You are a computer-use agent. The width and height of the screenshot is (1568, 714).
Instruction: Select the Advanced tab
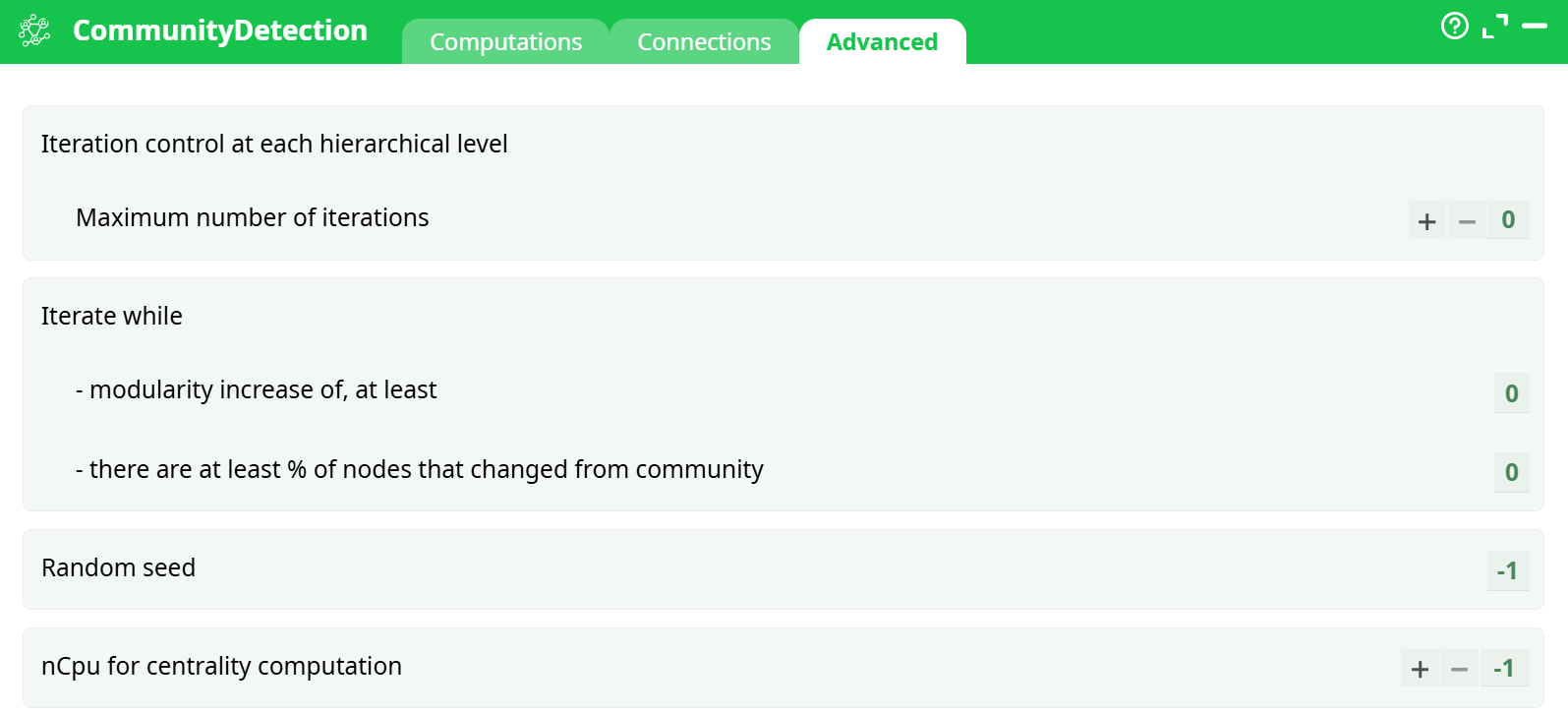882,41
